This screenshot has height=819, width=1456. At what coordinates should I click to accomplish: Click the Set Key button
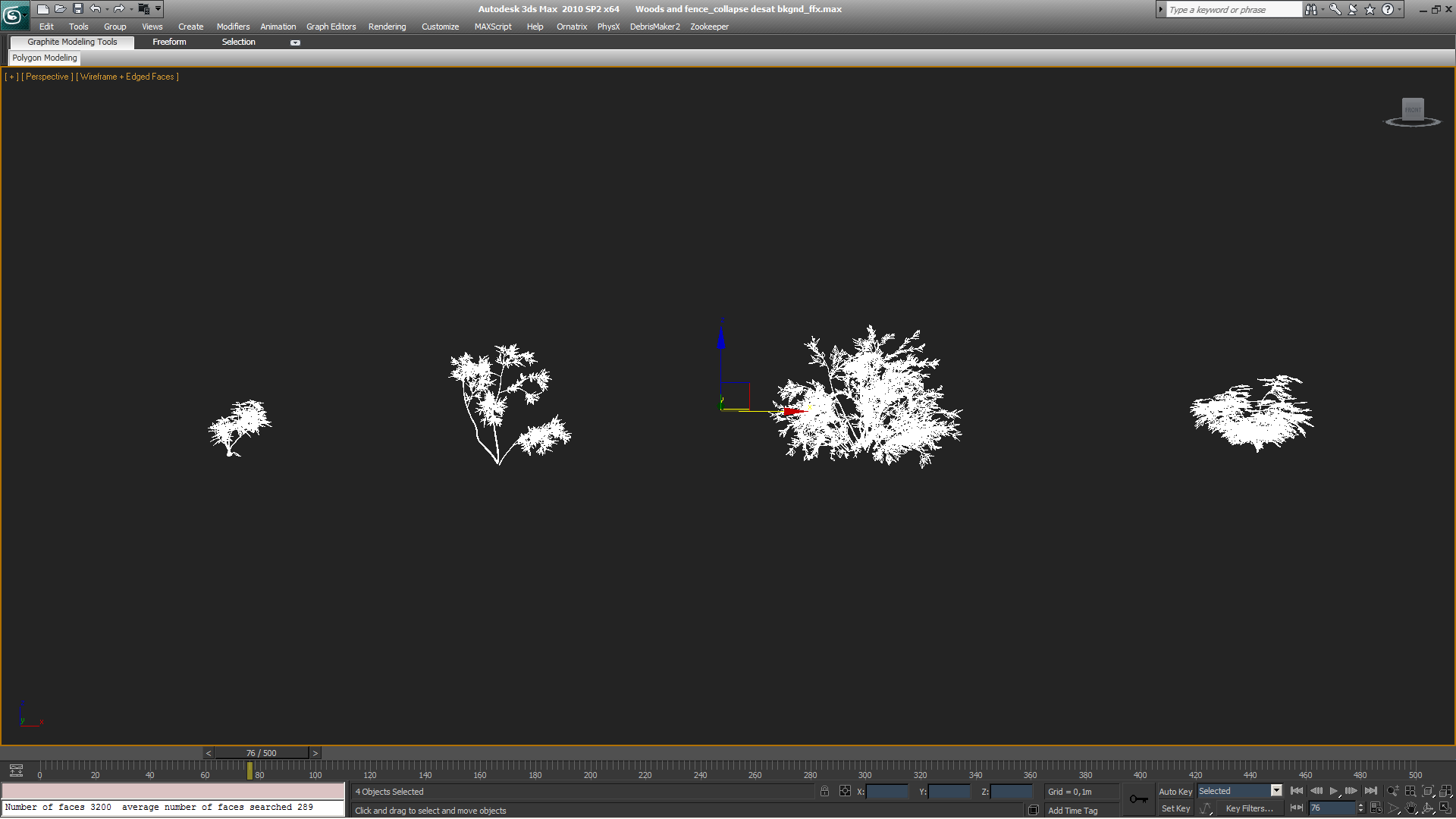click(x=1175, y=808)
